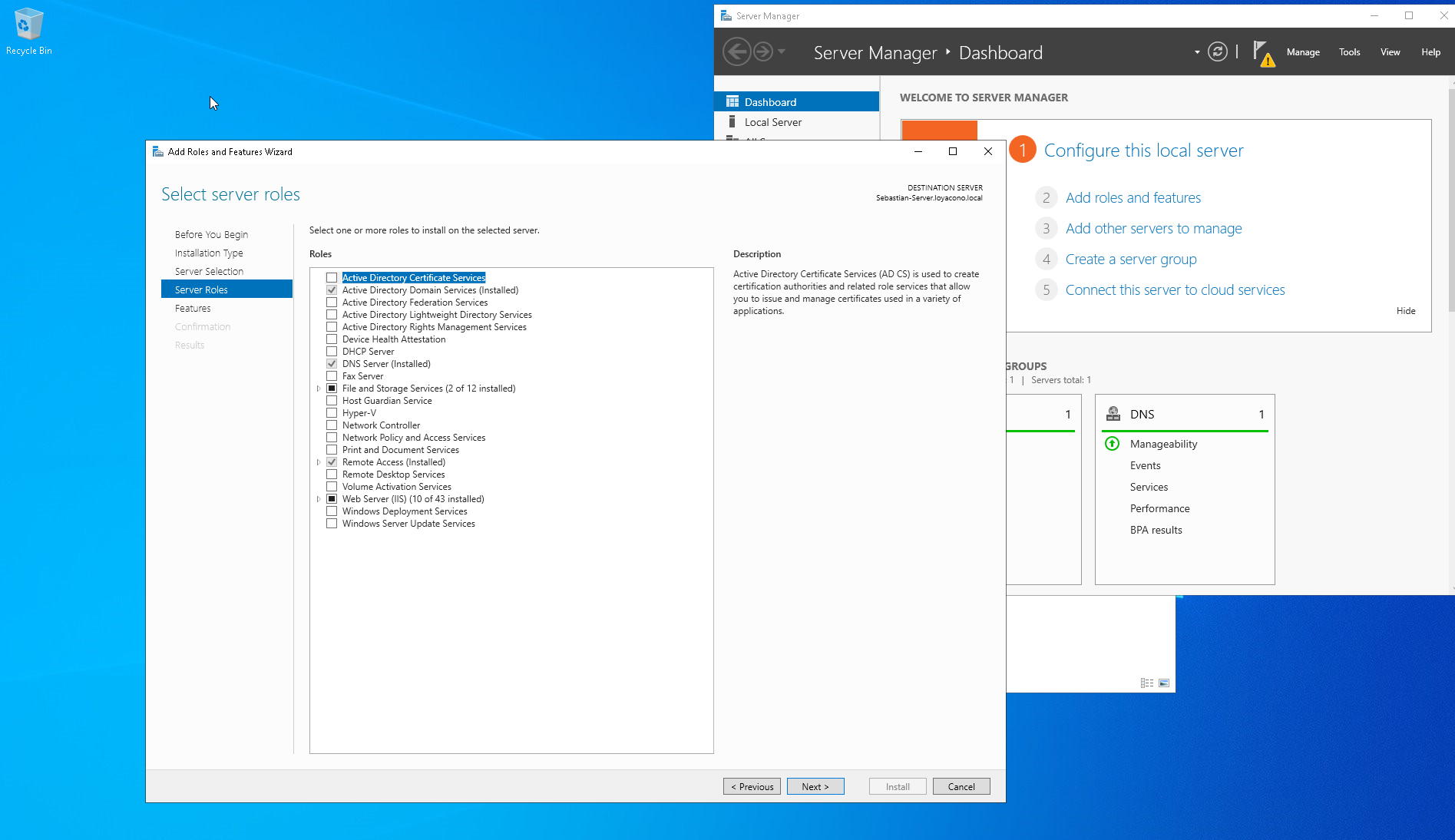Select Windows Deployment Services role row
Viewport: 1455px width, 840px height.
click(405, 511)
